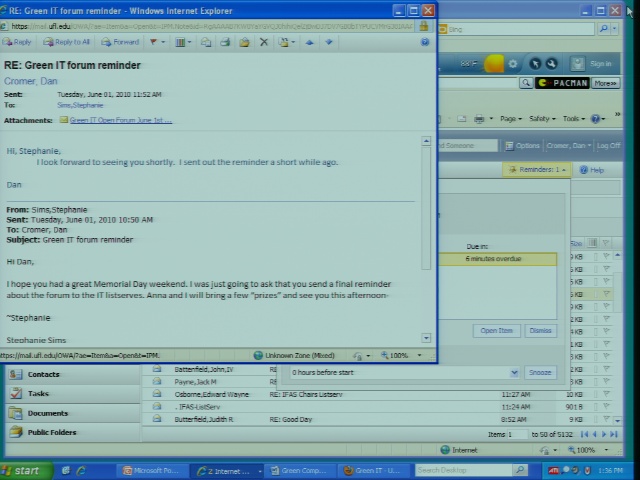
Task: Select the 6 minutes overdue reminder row
Action: (498, 259)
